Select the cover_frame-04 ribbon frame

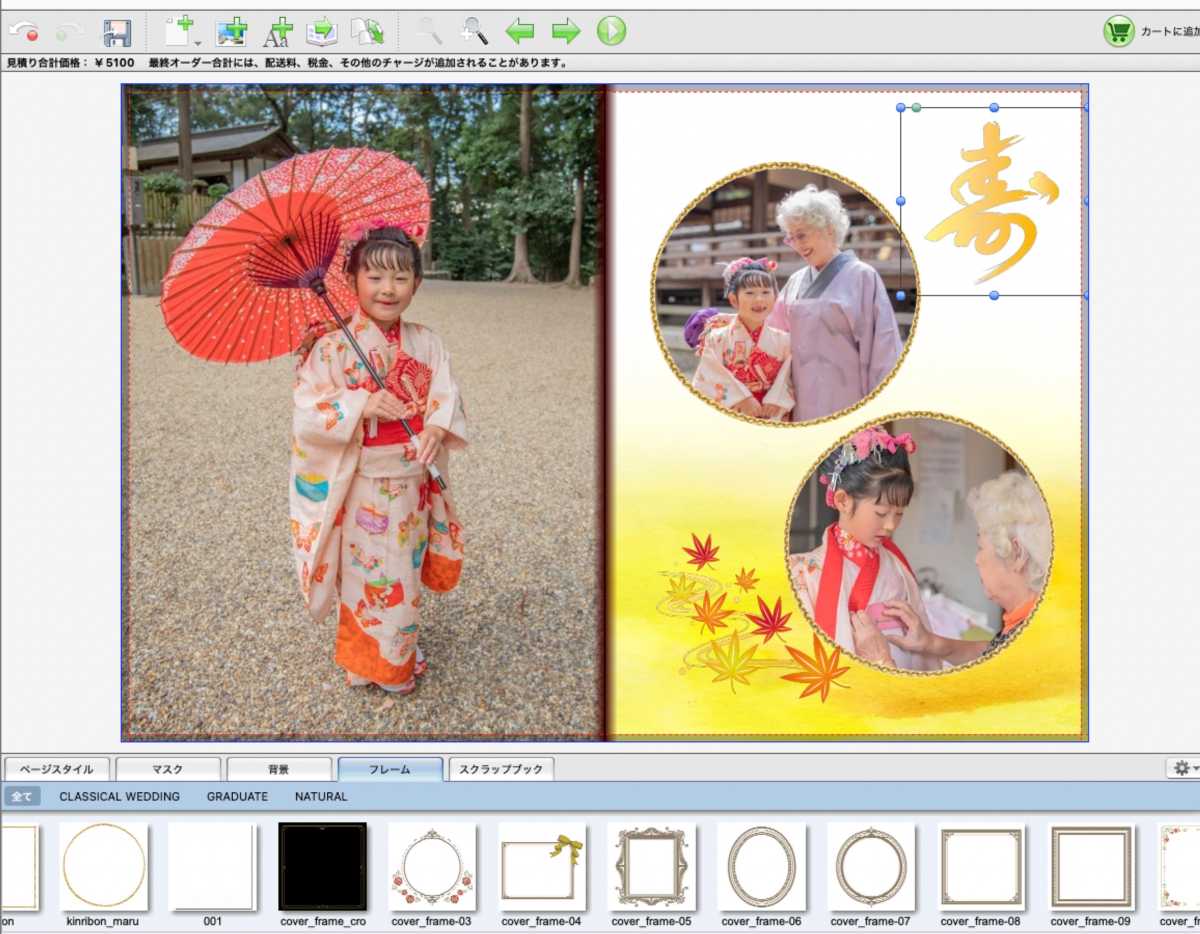pyautogui.click(x=541, y=866)
